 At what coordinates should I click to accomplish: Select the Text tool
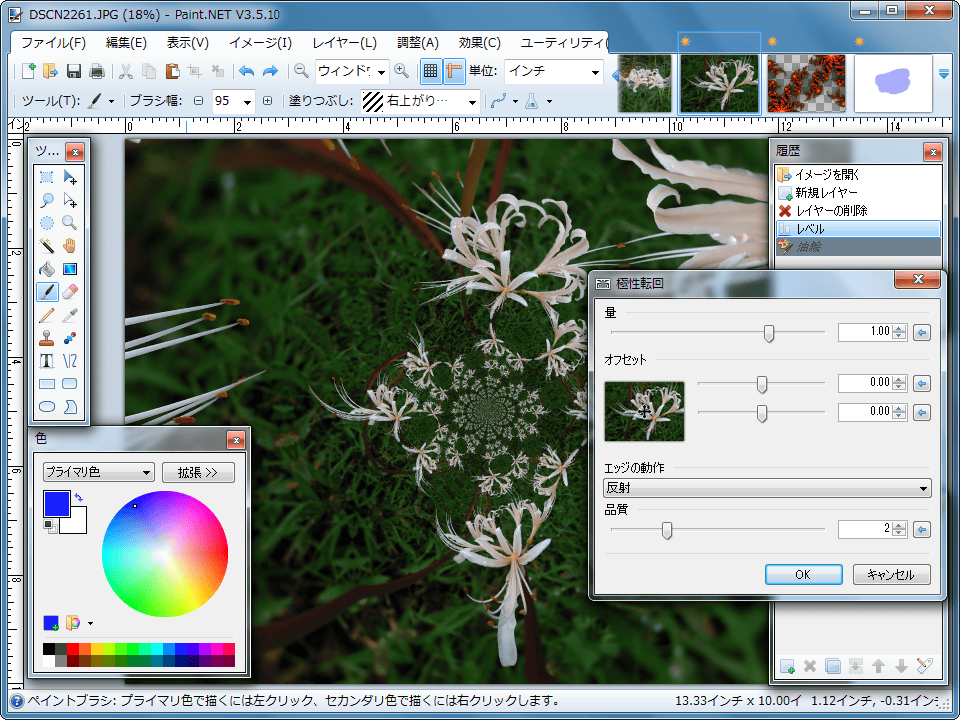(47, 360)
